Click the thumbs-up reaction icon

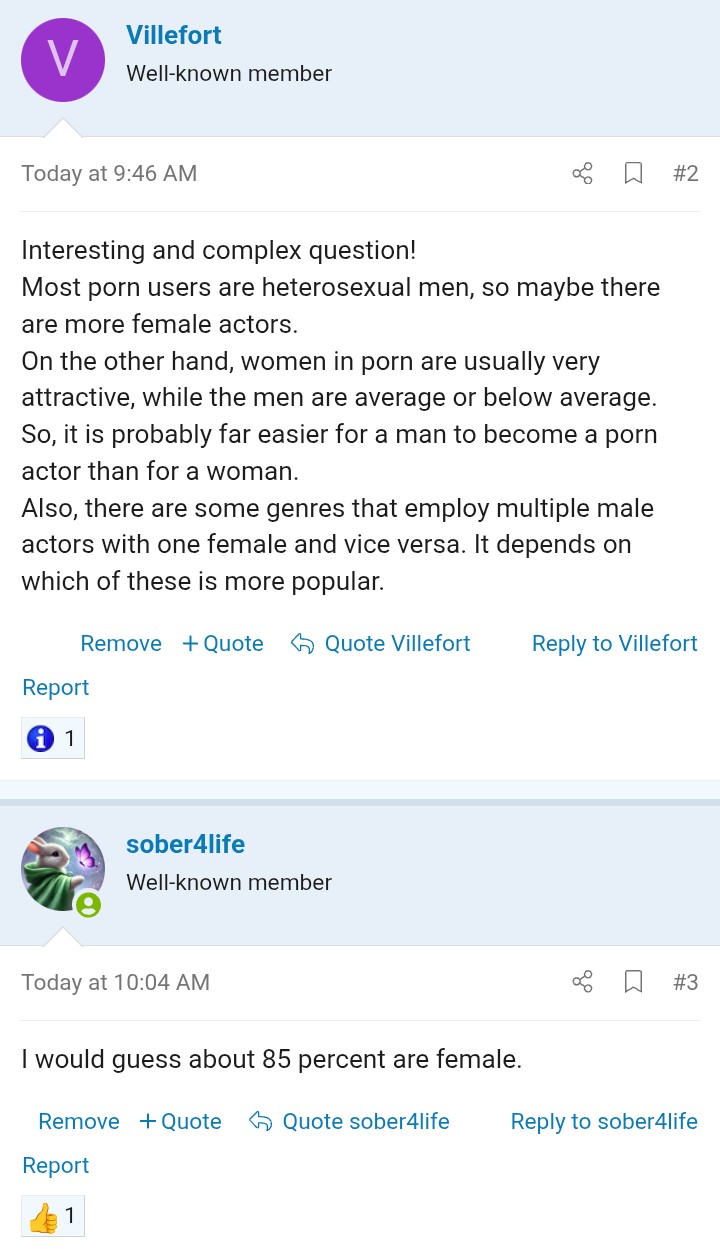tap(43, 1217)
